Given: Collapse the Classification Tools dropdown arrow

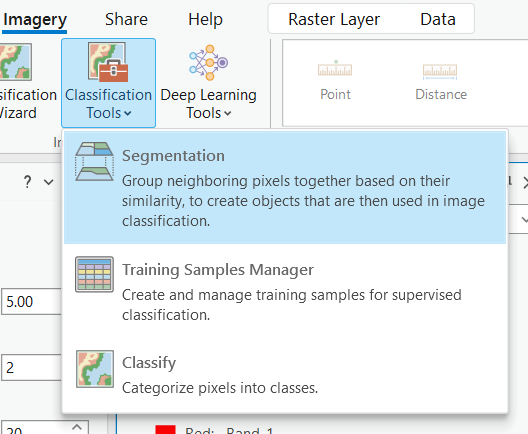Looking at the screenshot, I should (x=128, y=113).
